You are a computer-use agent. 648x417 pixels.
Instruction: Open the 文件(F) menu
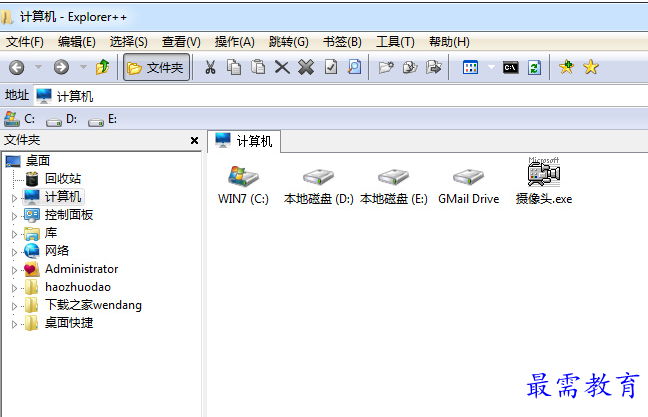point(24,42)
